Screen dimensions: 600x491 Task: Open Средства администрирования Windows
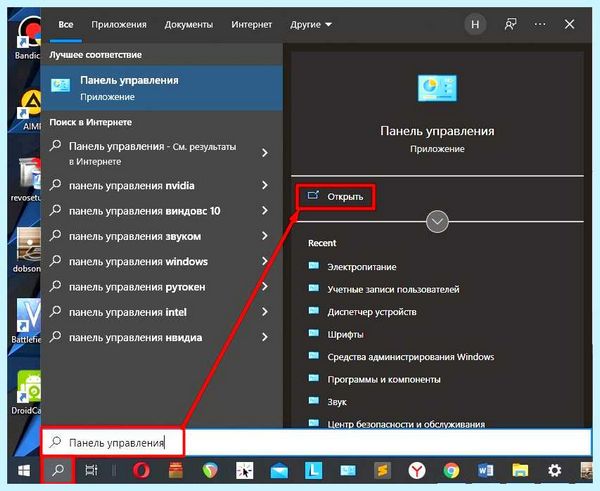point(401,357)
